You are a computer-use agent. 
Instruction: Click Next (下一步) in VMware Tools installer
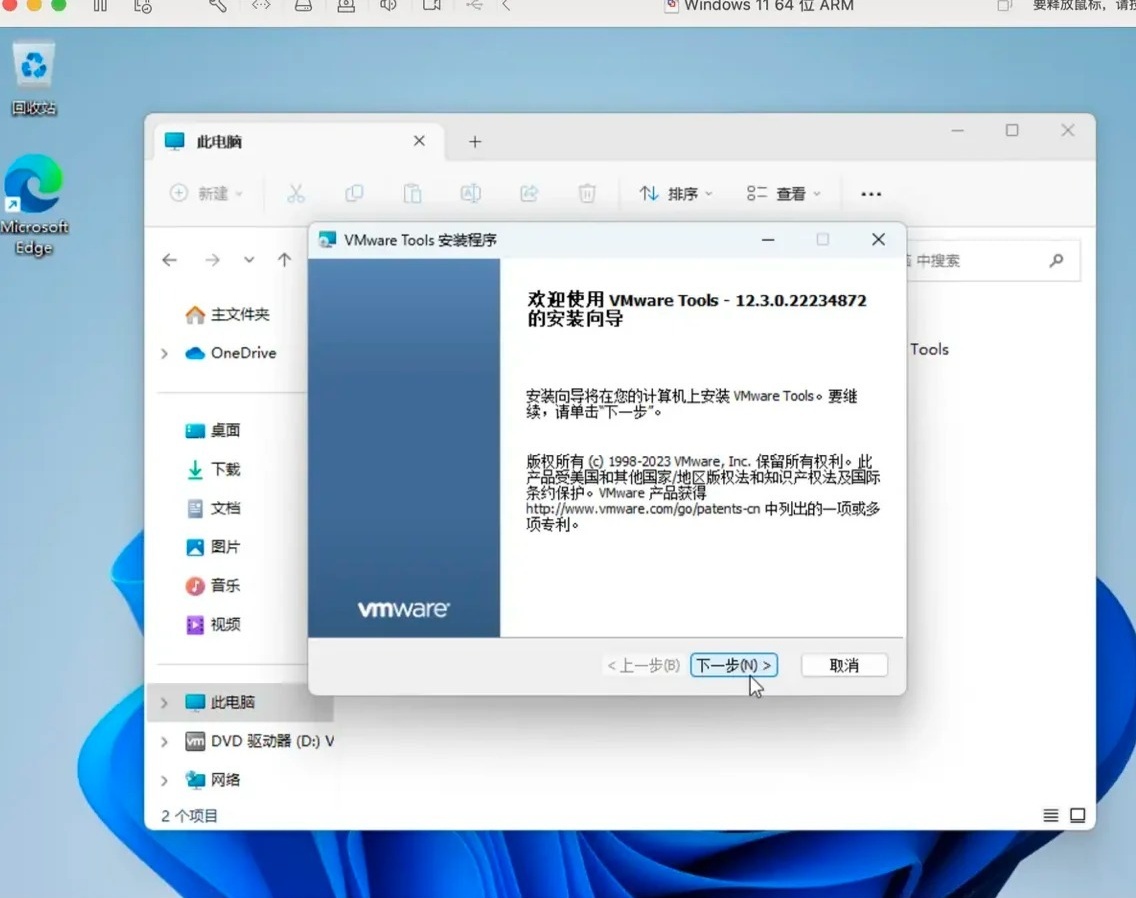733,665
